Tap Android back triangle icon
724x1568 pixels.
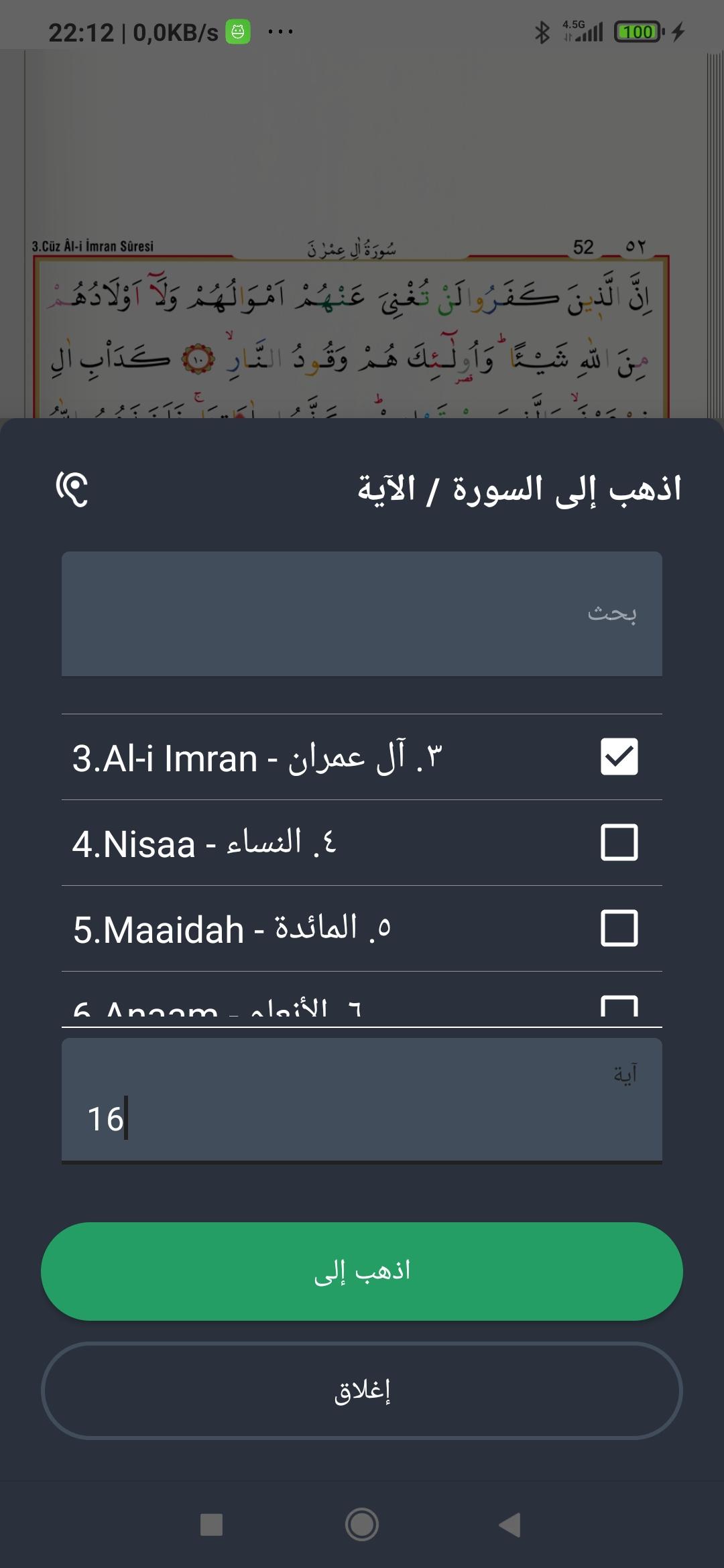(510, 1524)
